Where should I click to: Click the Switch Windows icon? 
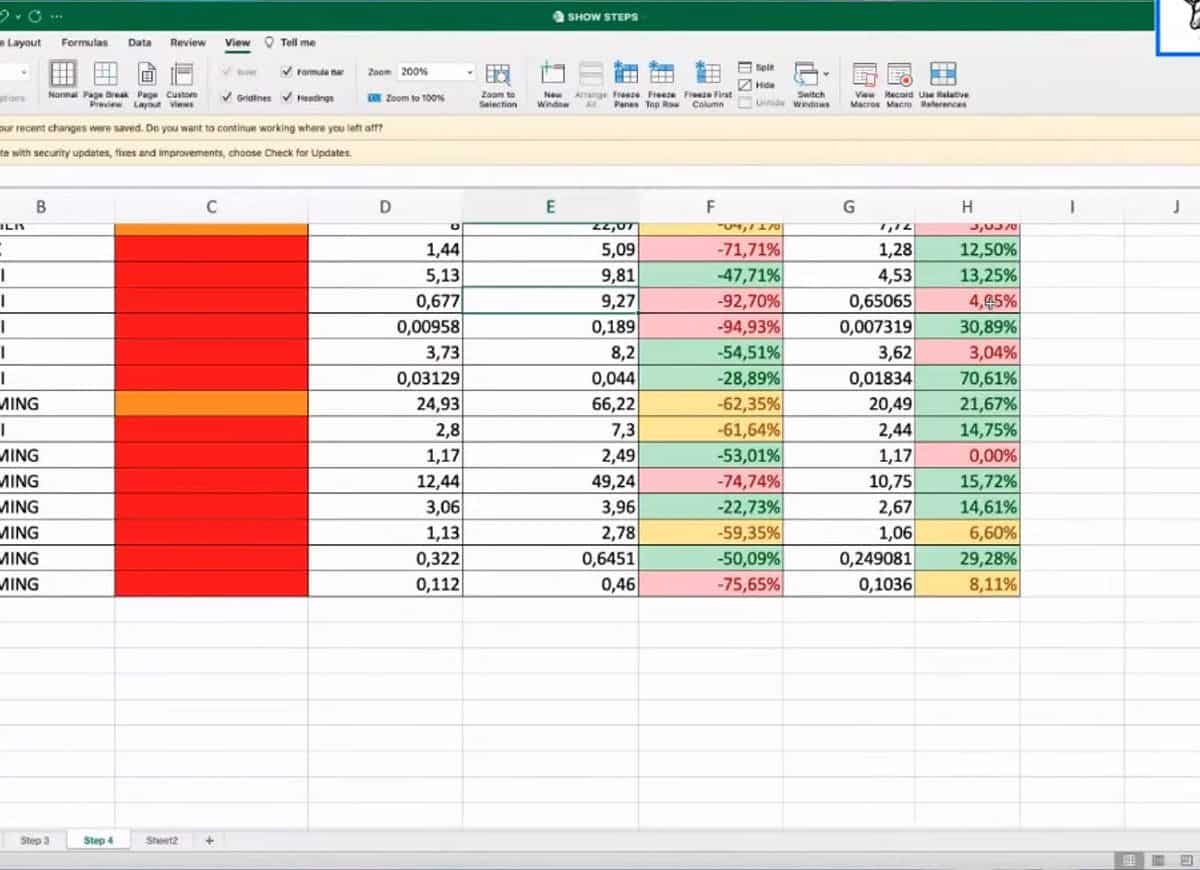pyautogui.click(x=806, y=74)
